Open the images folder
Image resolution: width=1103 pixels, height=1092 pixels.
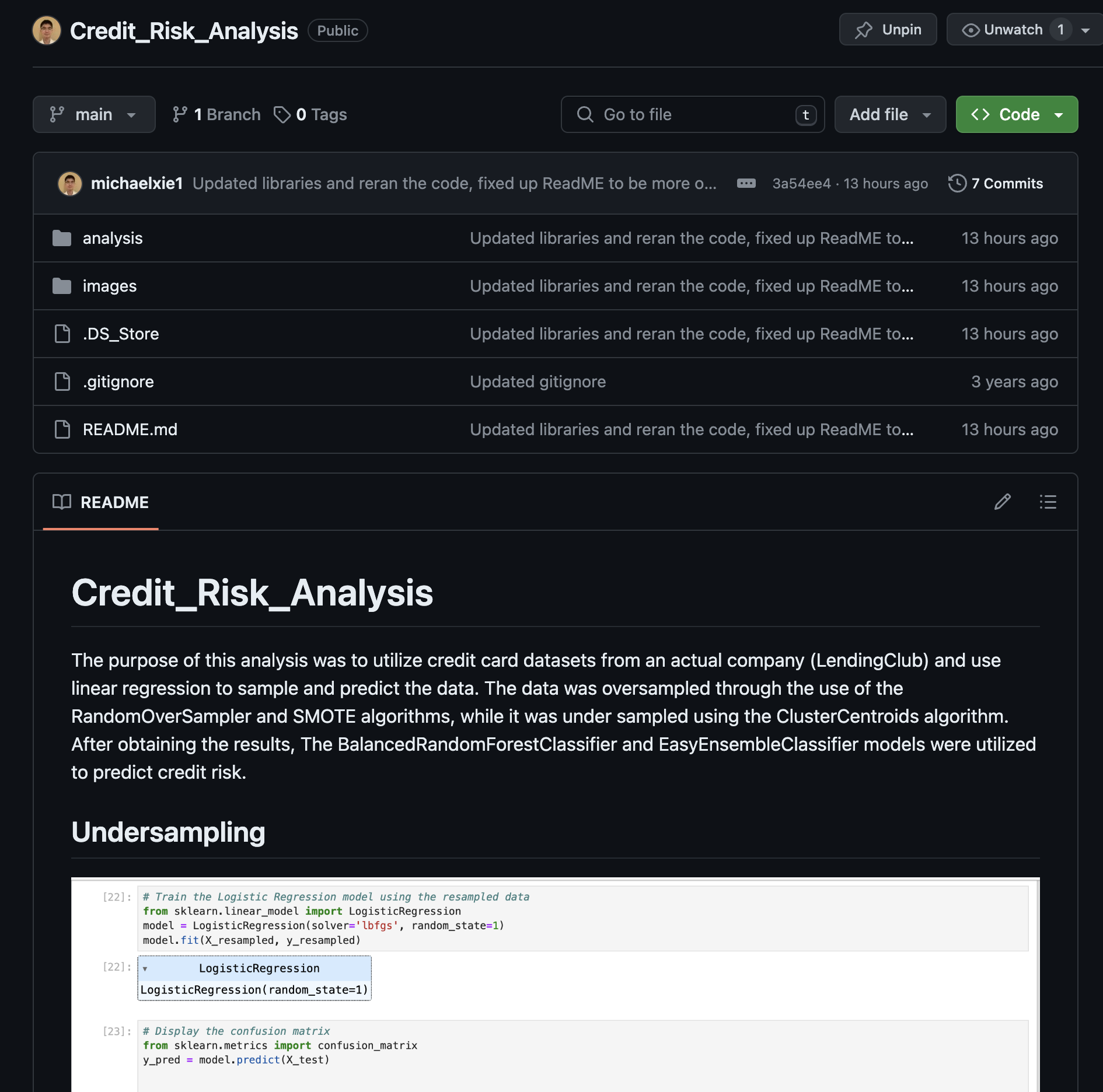tap(110, 286)
